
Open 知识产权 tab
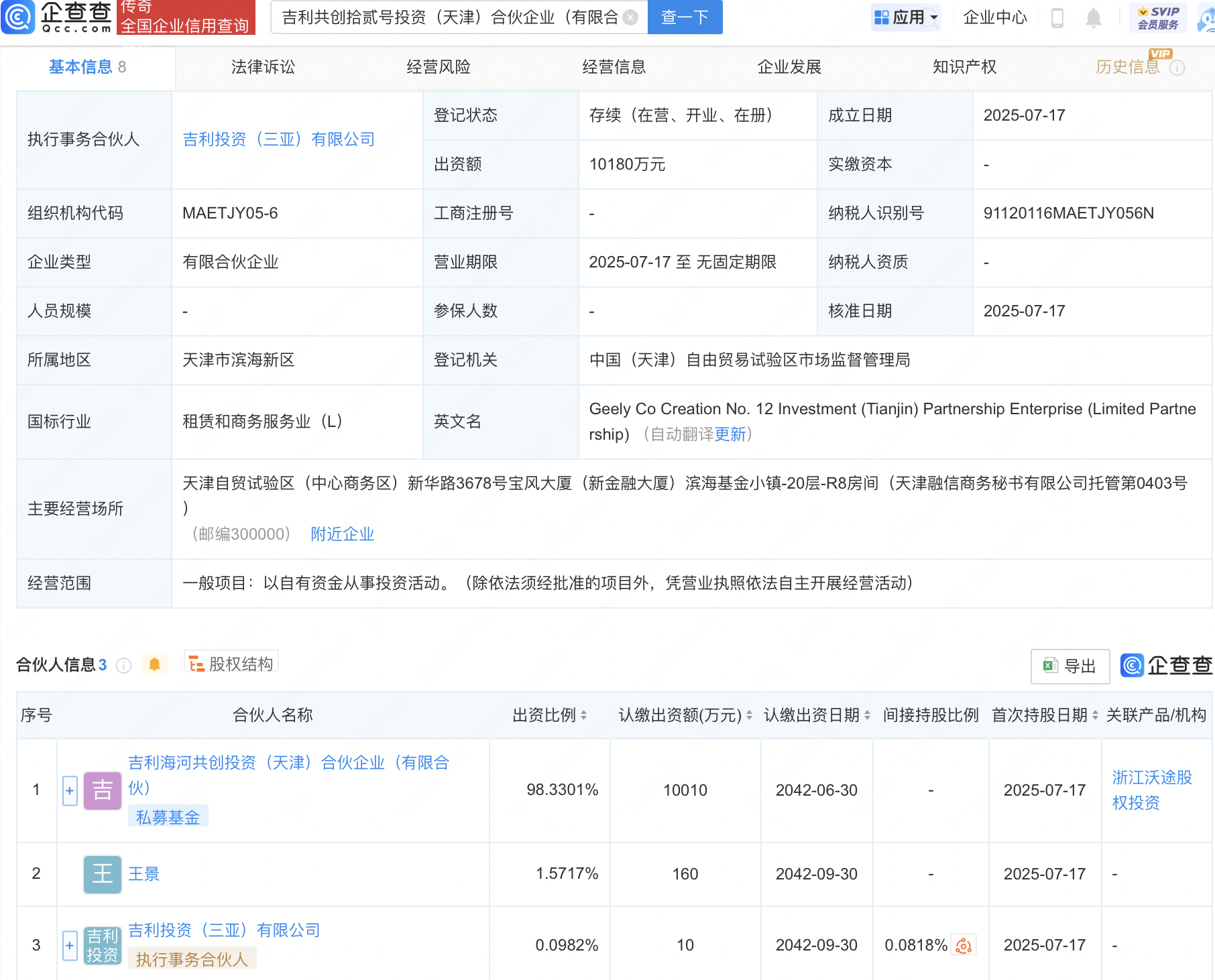[965, 67]
